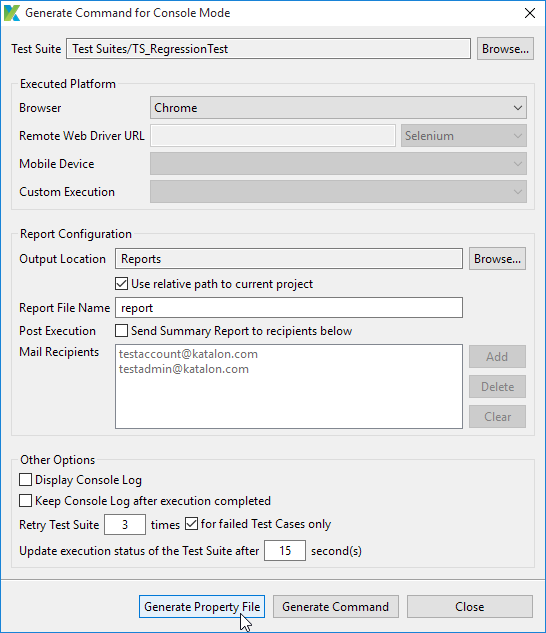Click Generate Property File button
Viewport: 546px width, 633px height.
pyautogui.click(x=202, y=607)
